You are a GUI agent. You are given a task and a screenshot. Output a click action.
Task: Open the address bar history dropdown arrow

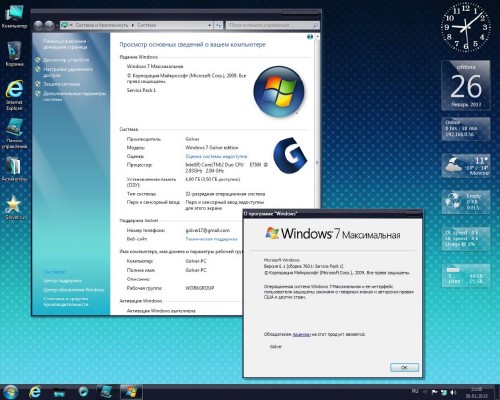(x=210, y=25)
